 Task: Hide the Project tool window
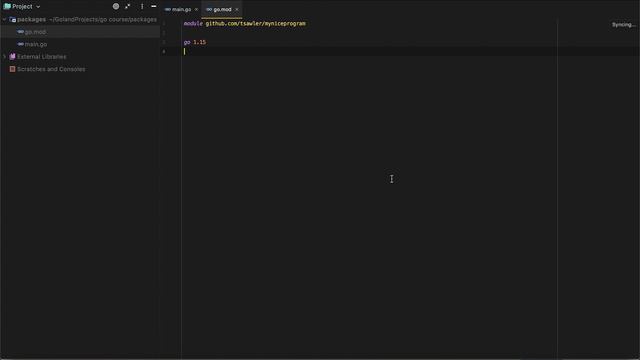(x=153, y=6)
